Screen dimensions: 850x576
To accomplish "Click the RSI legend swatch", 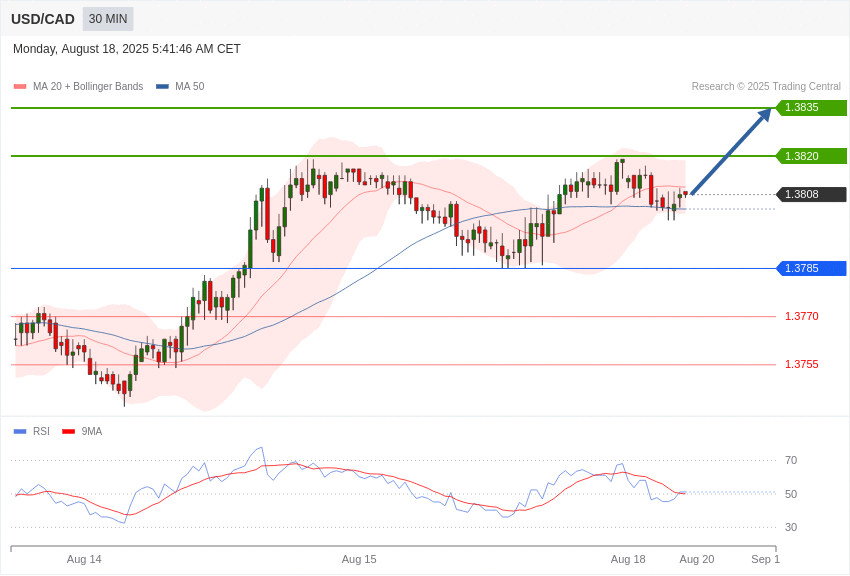I will click(20, 431).
